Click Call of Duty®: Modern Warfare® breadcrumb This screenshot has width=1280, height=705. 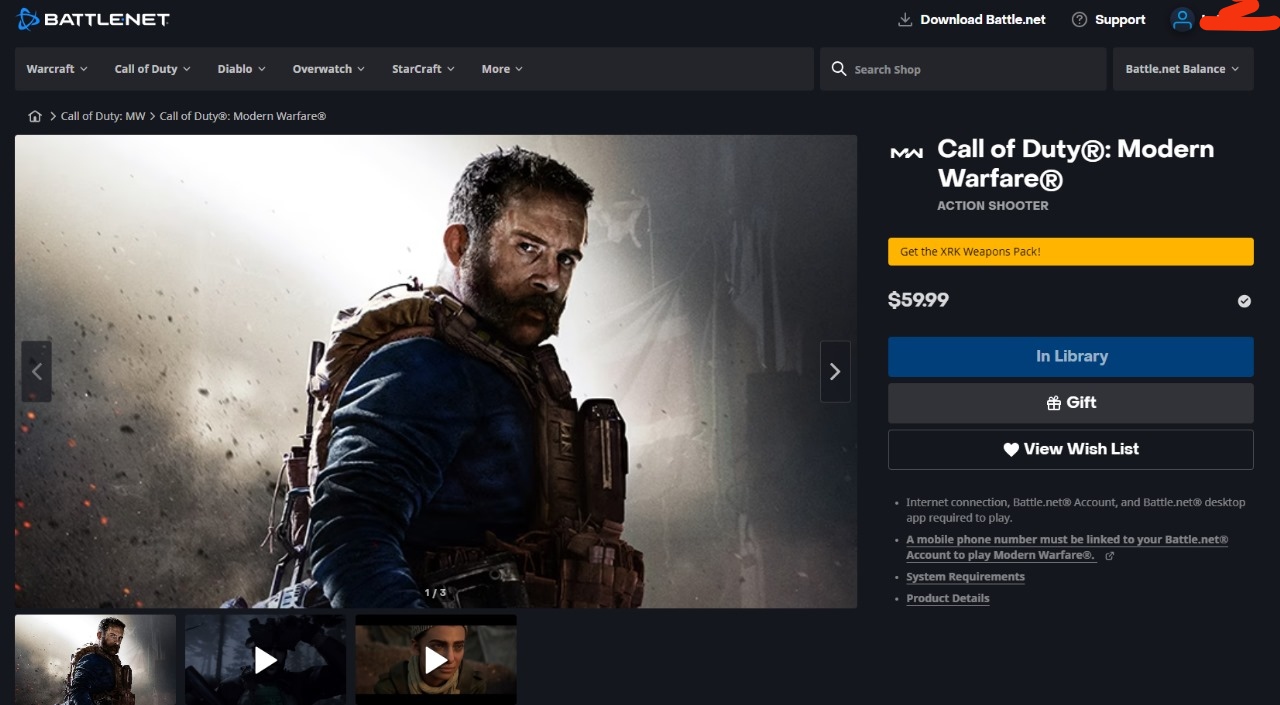[243, 116]
